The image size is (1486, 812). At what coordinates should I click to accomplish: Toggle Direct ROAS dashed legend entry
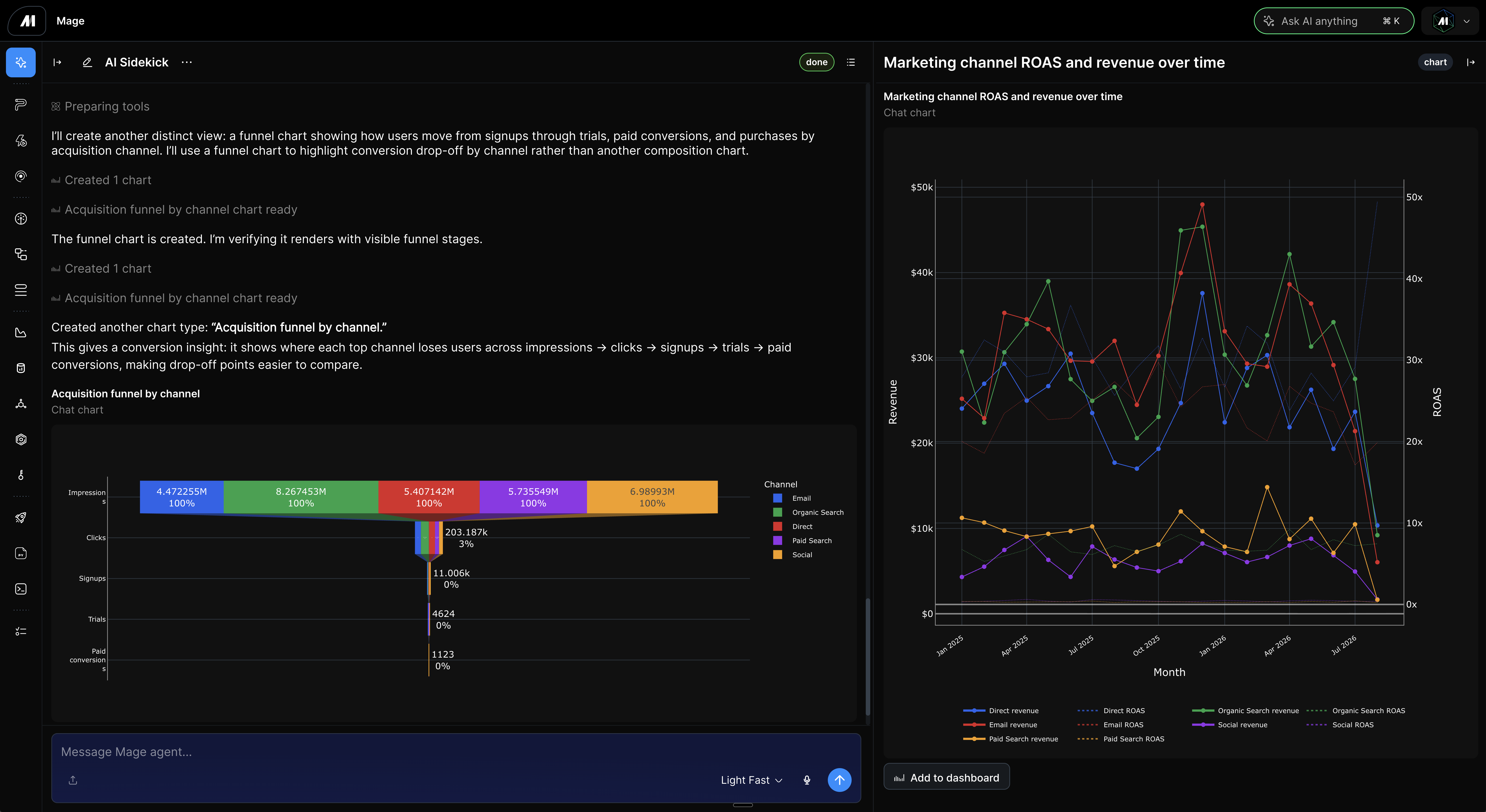1111,710
